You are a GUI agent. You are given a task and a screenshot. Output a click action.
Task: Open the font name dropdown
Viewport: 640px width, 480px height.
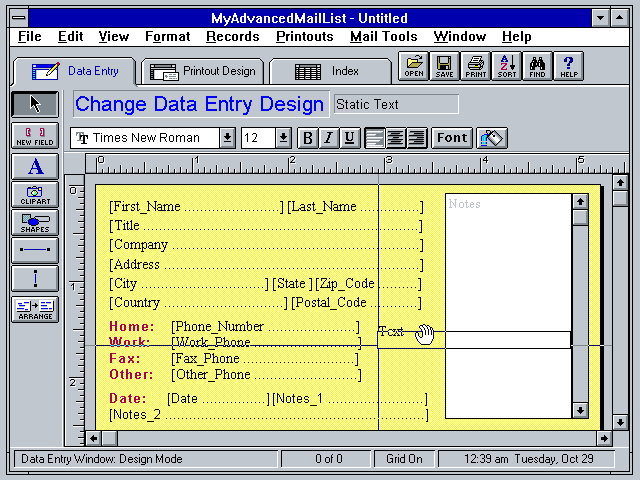(227, 138)
